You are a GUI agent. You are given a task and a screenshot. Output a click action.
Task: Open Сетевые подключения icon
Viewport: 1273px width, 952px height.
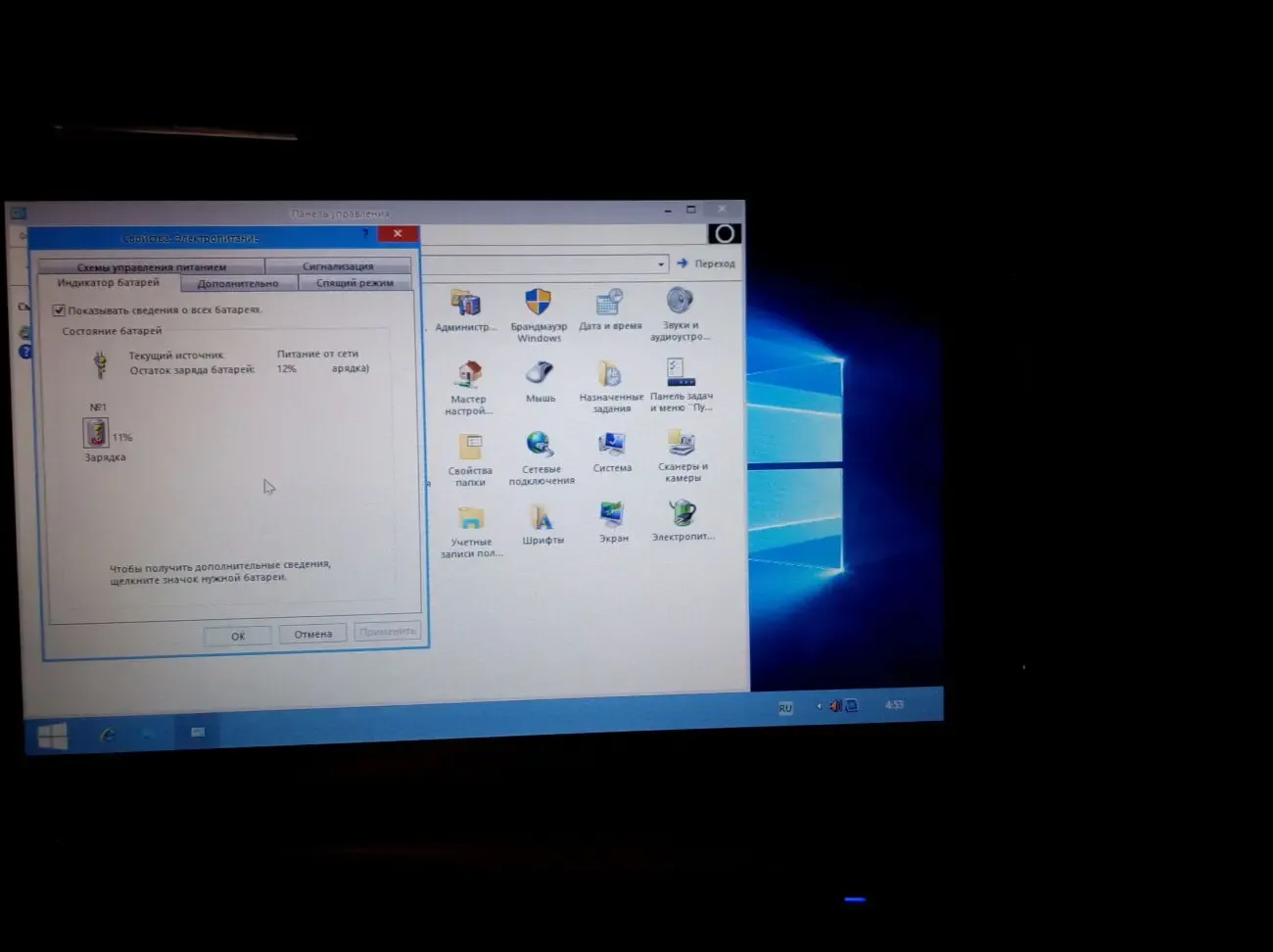541,447
